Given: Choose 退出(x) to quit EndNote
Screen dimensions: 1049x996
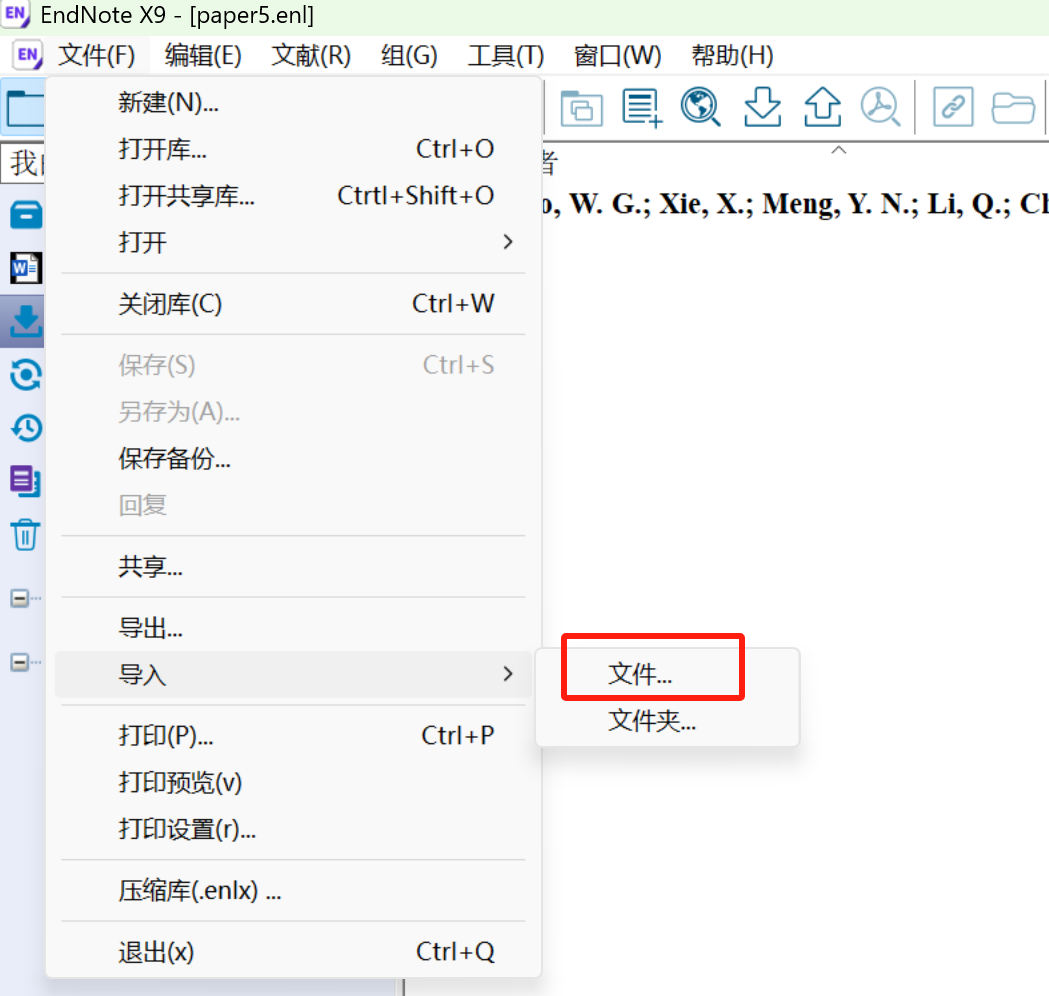Looking at the screenshot, I should point(293,952).
